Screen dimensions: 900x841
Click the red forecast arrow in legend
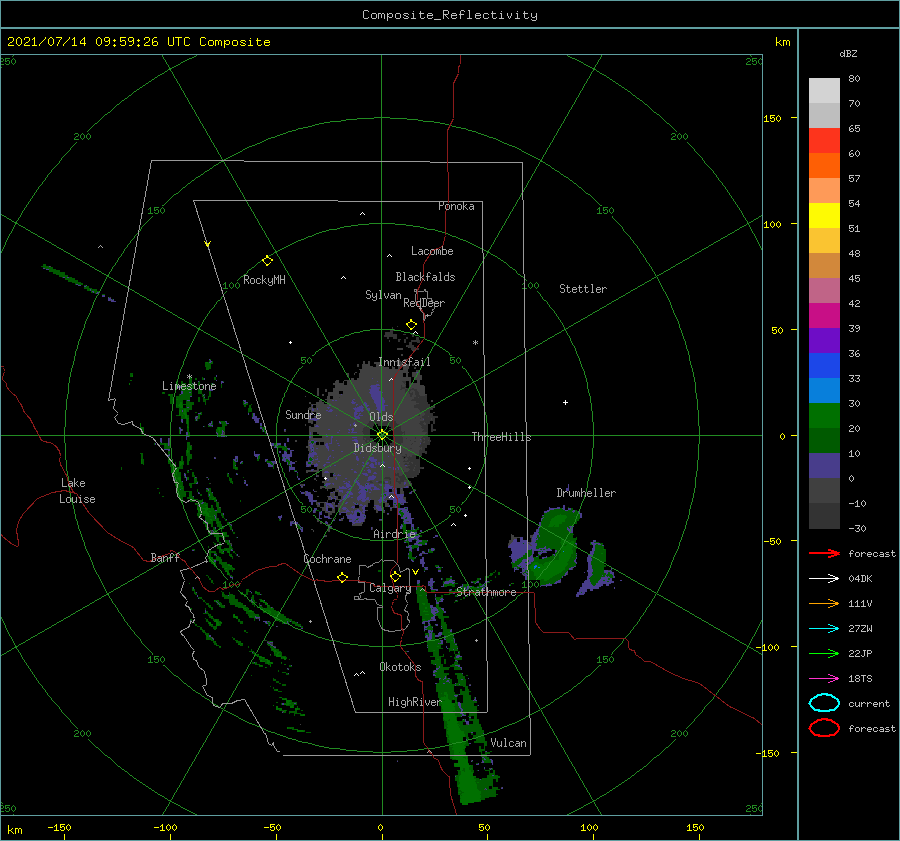pos(824,553)
